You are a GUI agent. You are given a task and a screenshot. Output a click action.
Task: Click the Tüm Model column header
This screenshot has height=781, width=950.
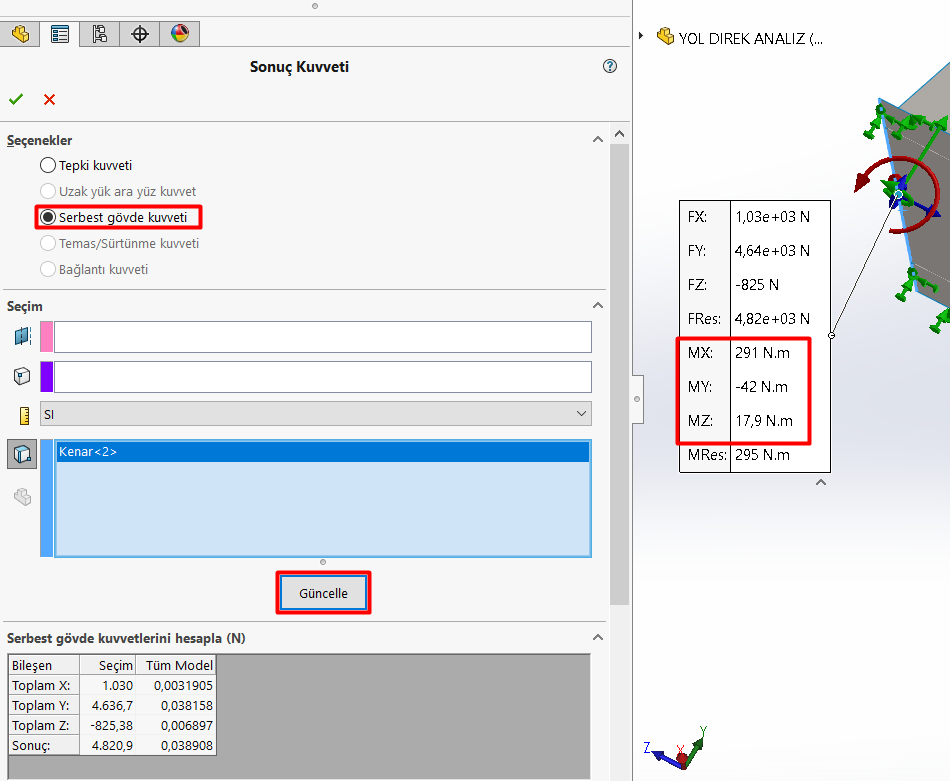pos(175,665)
